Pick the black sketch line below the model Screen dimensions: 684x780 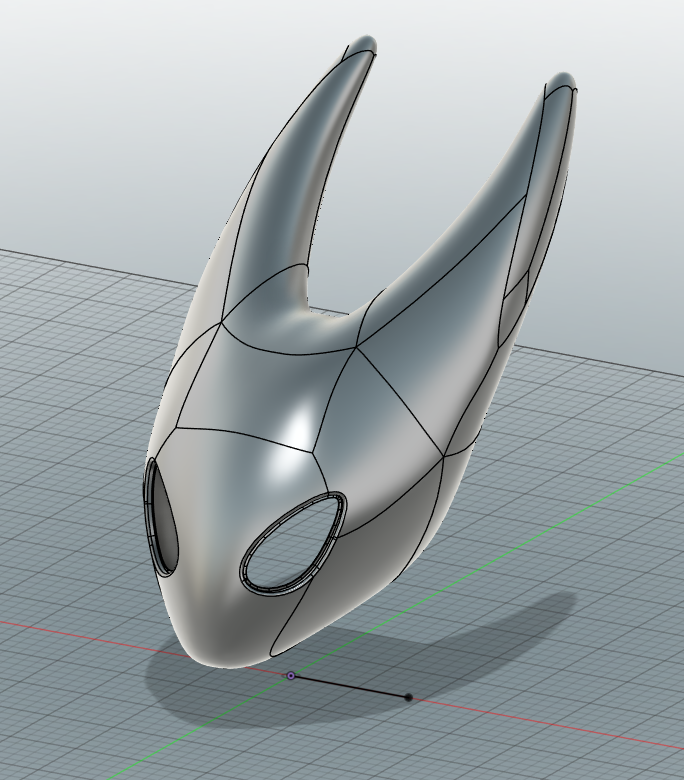pyautogui.click(x=350, y=686)
